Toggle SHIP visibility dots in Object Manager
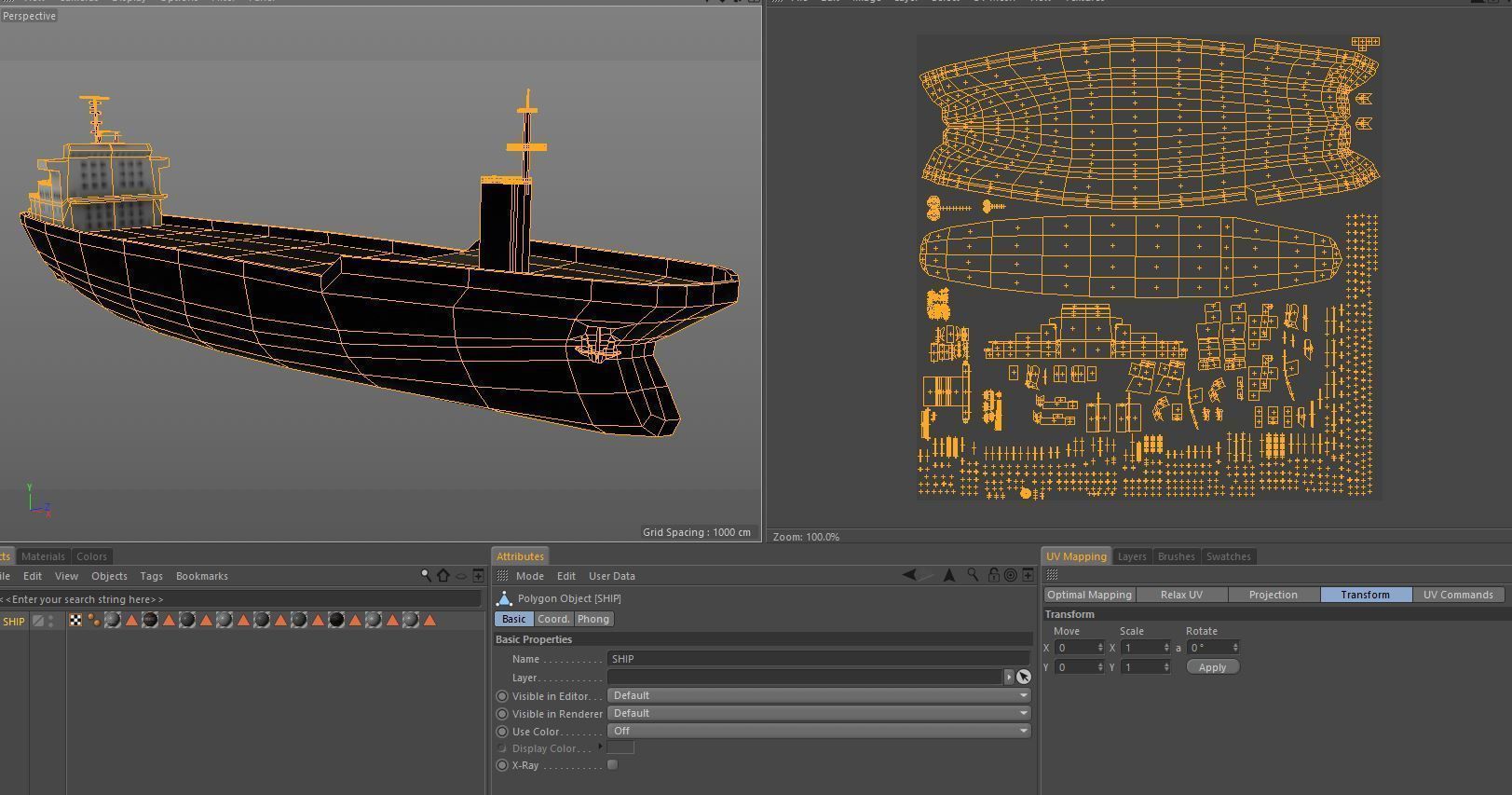 click(50, 621)
